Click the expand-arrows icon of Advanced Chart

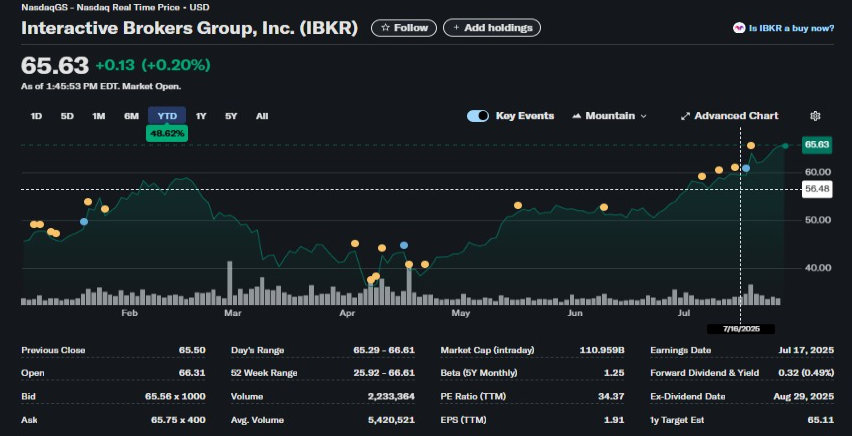685,116
